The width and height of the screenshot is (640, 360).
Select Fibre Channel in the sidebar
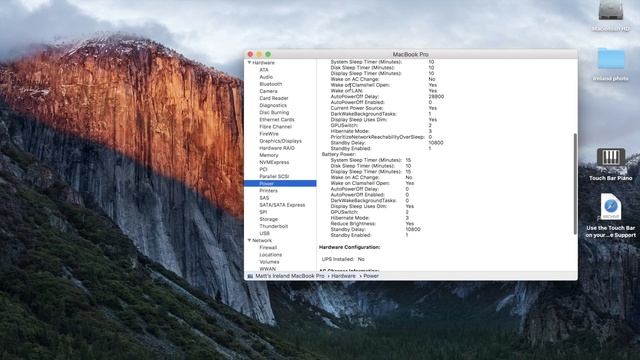276,127
